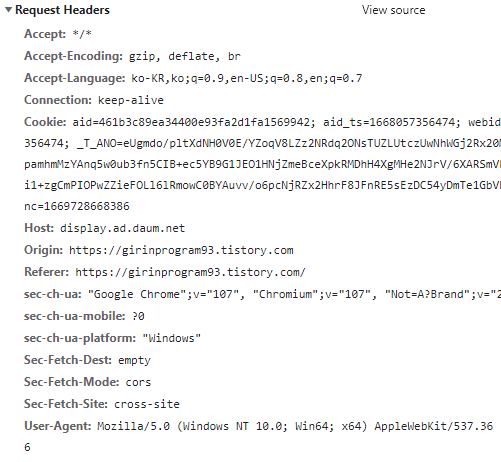Select the Host display.ad.daum.net value

tap(122, 228)
